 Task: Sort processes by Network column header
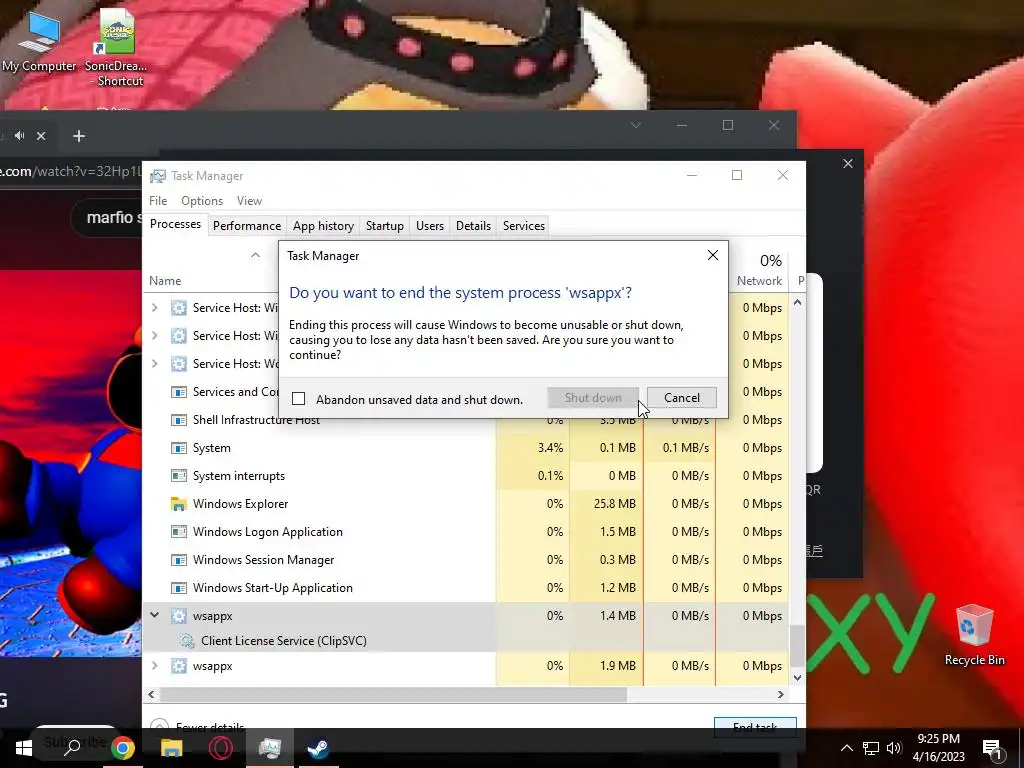pos(759,281)
